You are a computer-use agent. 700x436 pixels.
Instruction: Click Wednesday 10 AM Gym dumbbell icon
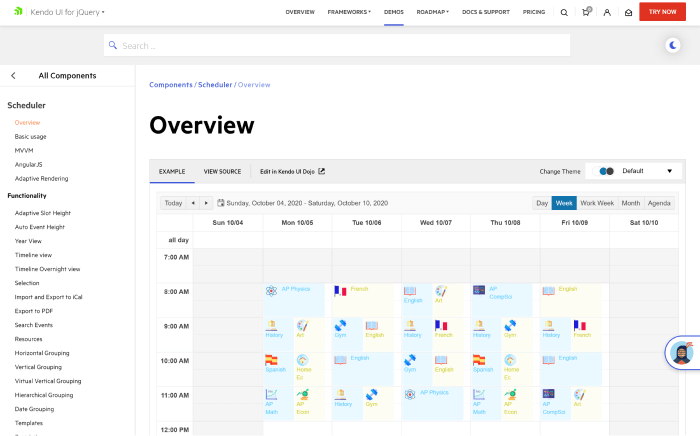(410, 360)
